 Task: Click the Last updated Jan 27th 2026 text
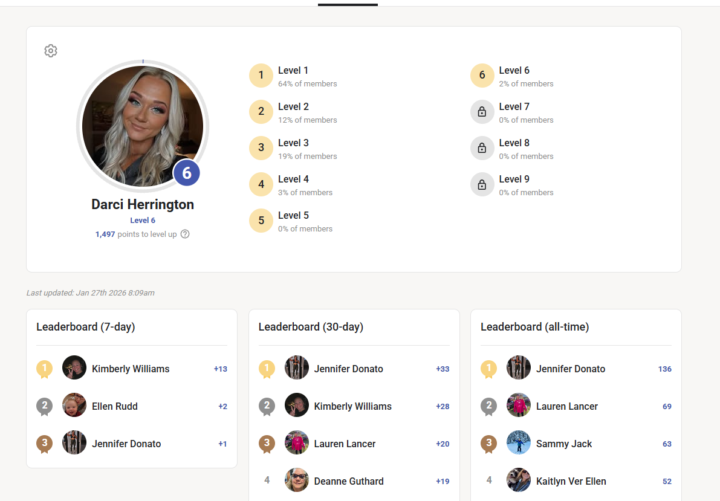pos(90,293)
